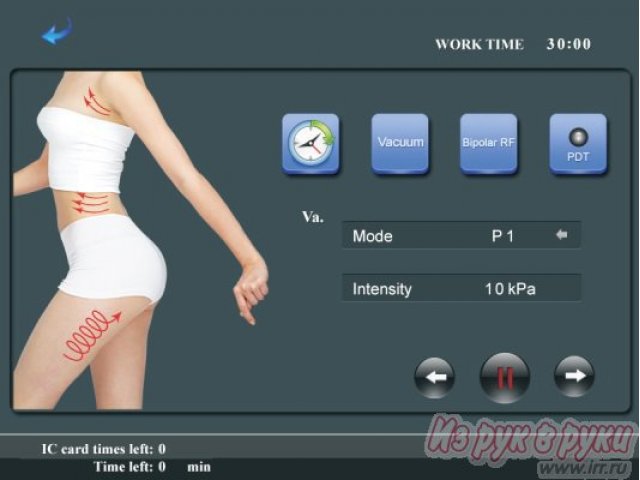
Task: Click the 10 kPa intensity value
Action: point(510,289)
